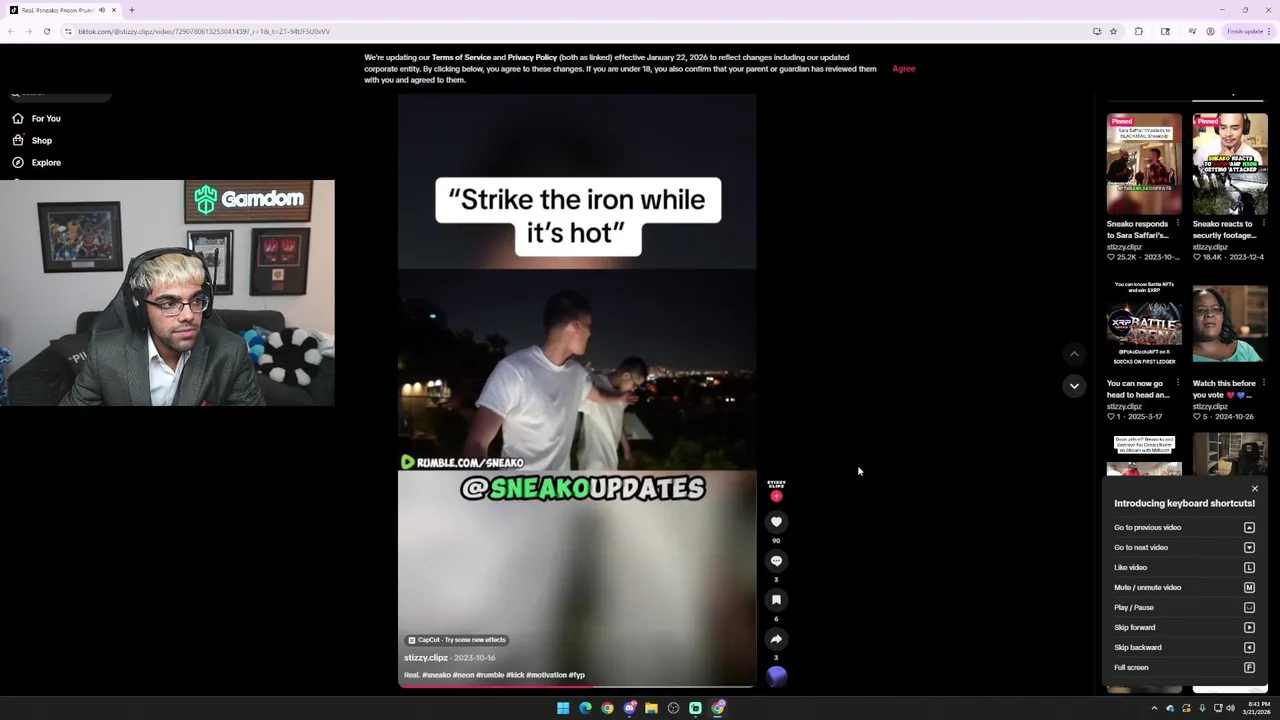Open the Terms of Service link
The width and height of the screenshot is (1280, 720).
(x=461, y=57)
